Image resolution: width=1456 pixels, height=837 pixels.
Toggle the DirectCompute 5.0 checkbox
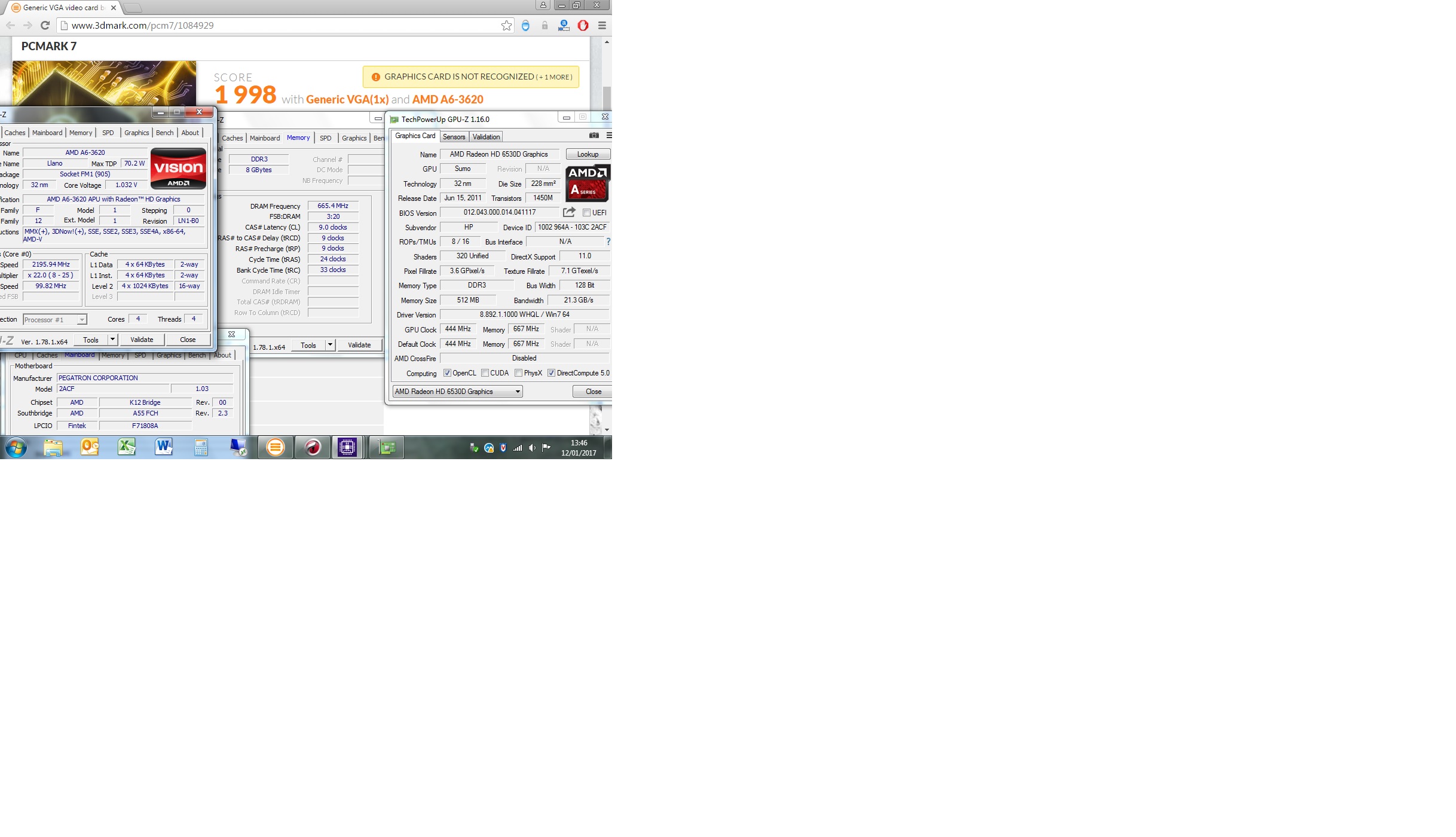click(551, 373)
